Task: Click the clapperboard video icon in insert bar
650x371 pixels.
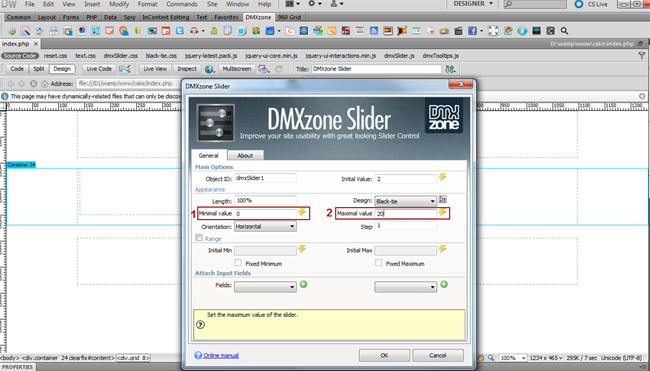Action: (x=458, y=31)
